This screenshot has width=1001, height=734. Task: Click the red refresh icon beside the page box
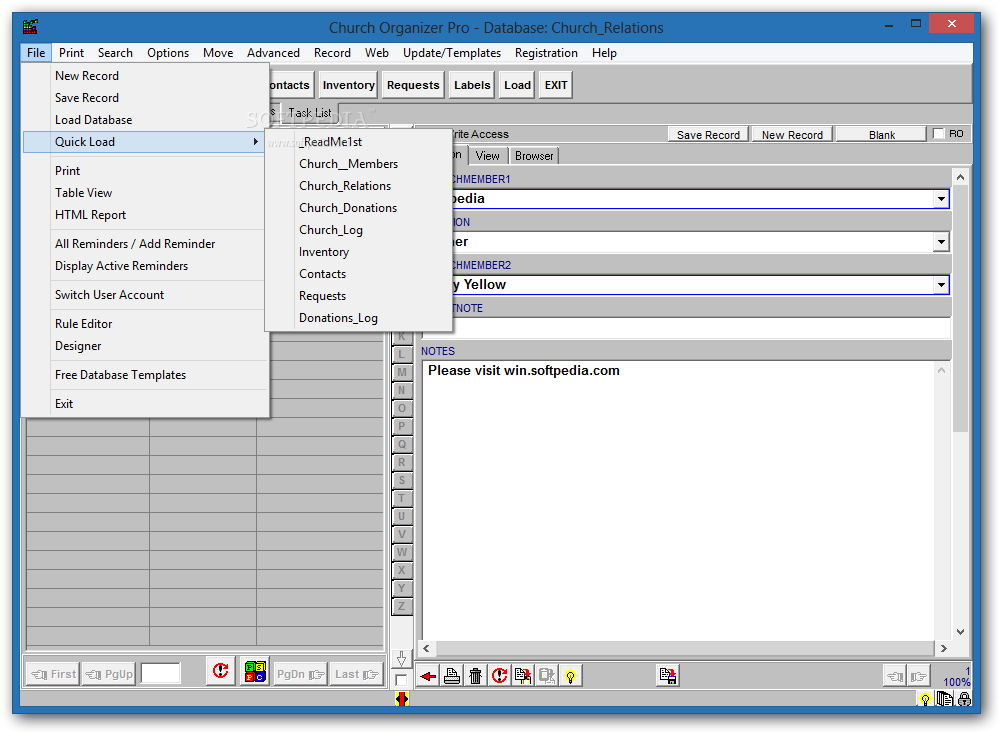[x=221, y=671]
